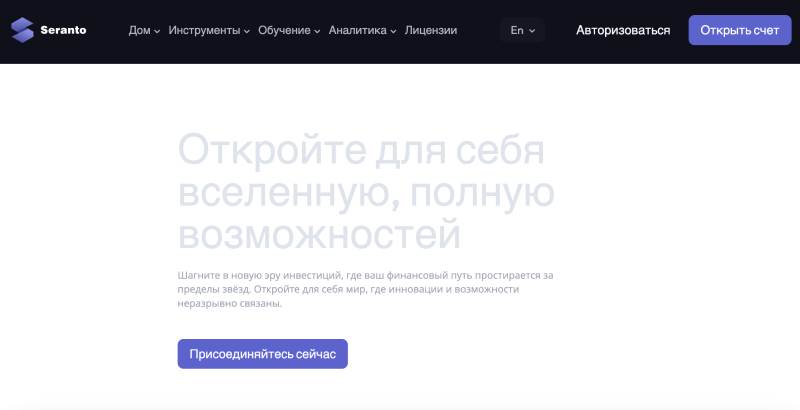The height and width of the screenshot is (410, 800).
Task: Expand the Обучение dropdown menu
Action: pyautogui.click(x=284, y=30)
